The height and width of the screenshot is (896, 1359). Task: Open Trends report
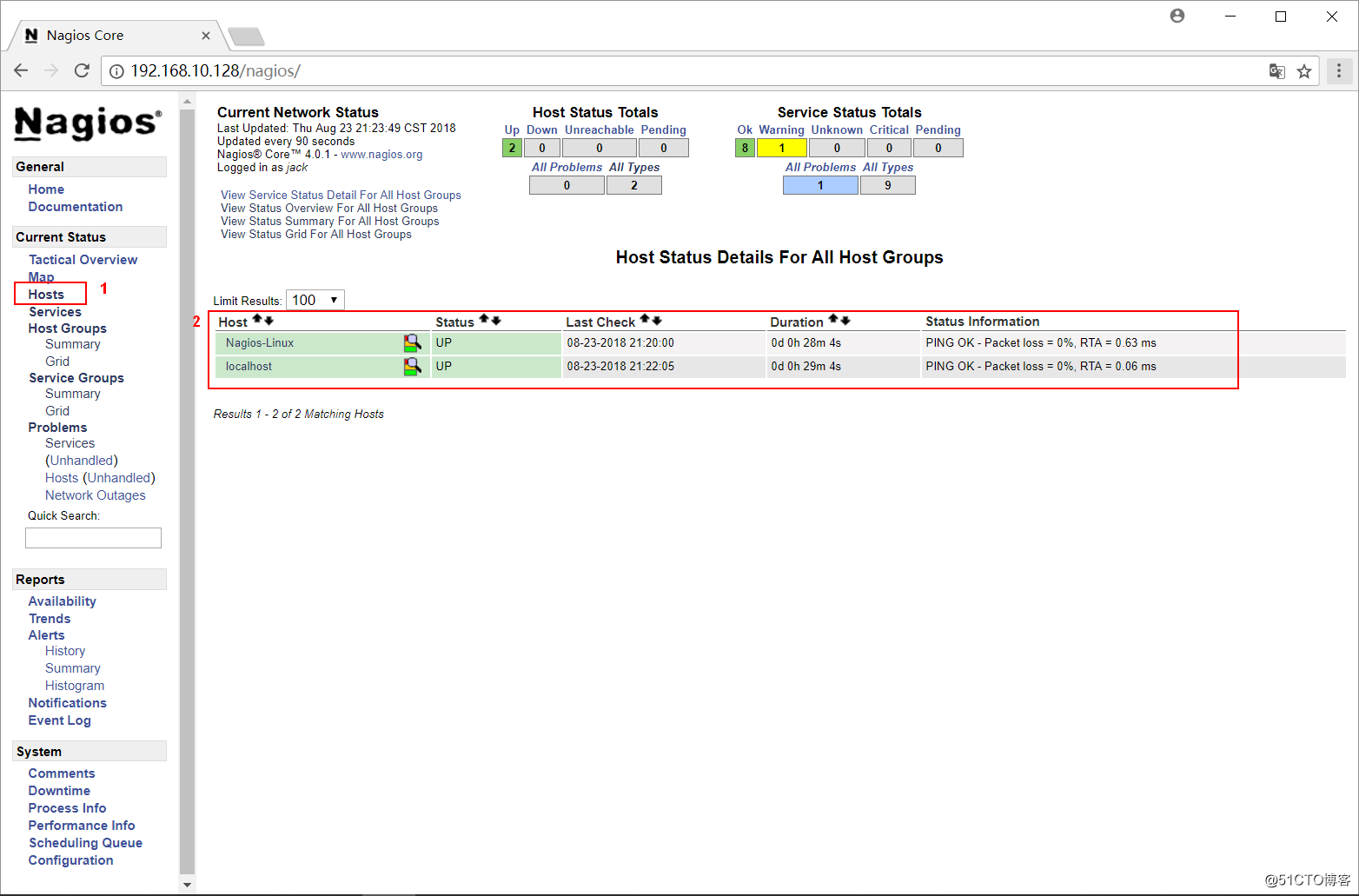tap(50, 619)
